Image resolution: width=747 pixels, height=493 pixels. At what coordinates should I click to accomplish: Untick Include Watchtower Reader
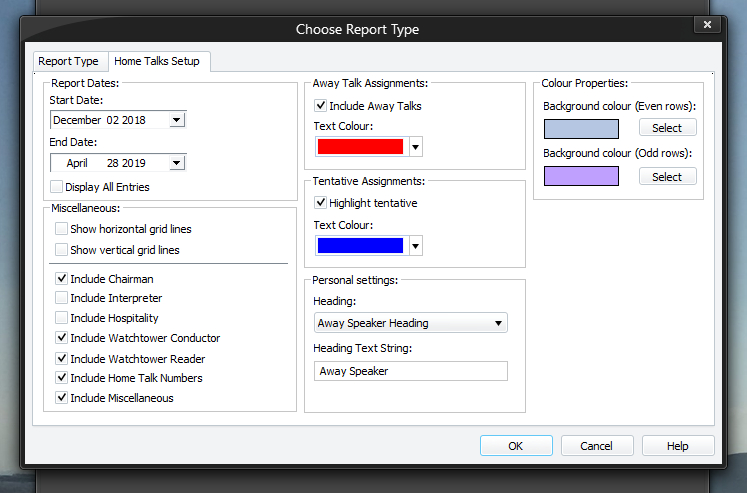pyautogui.click(x=62, y=358)
